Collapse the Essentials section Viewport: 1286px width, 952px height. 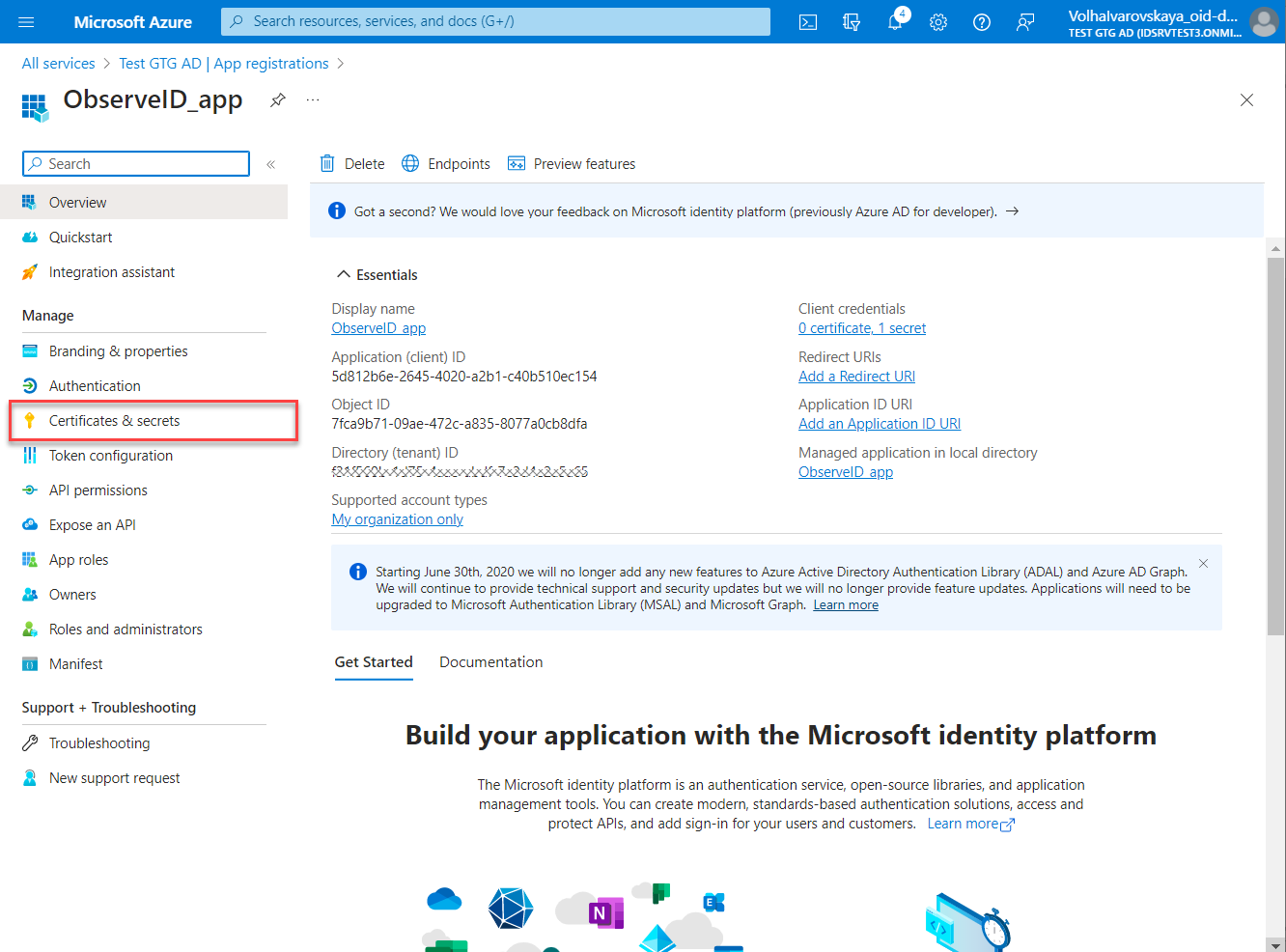[343, 275]
